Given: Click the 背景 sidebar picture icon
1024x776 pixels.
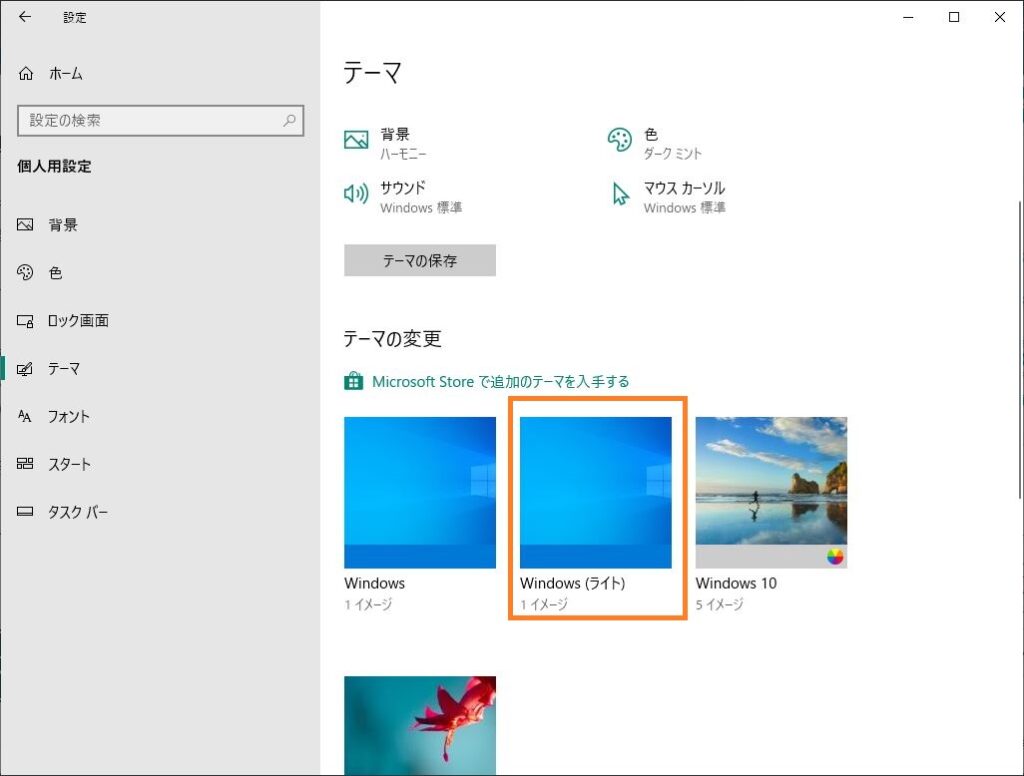Looking at the screenshot, I should coord(25,225).
